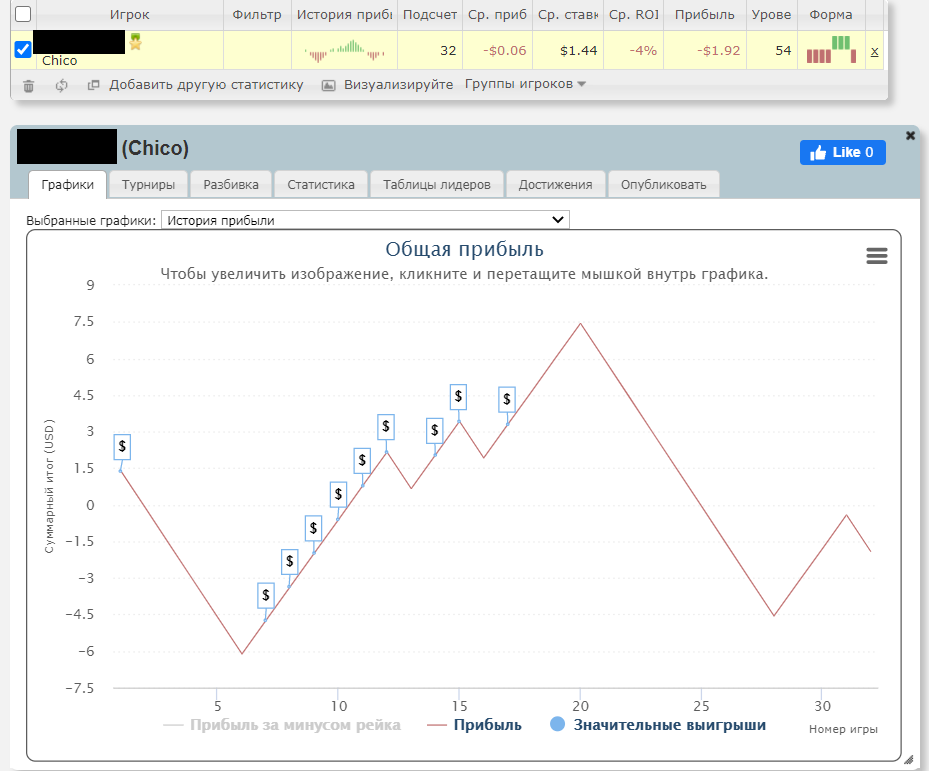Click the gold star badge next to player
The width and height of the screenshot is (929, 771).
pyautogui.click(x=136, y=42)
